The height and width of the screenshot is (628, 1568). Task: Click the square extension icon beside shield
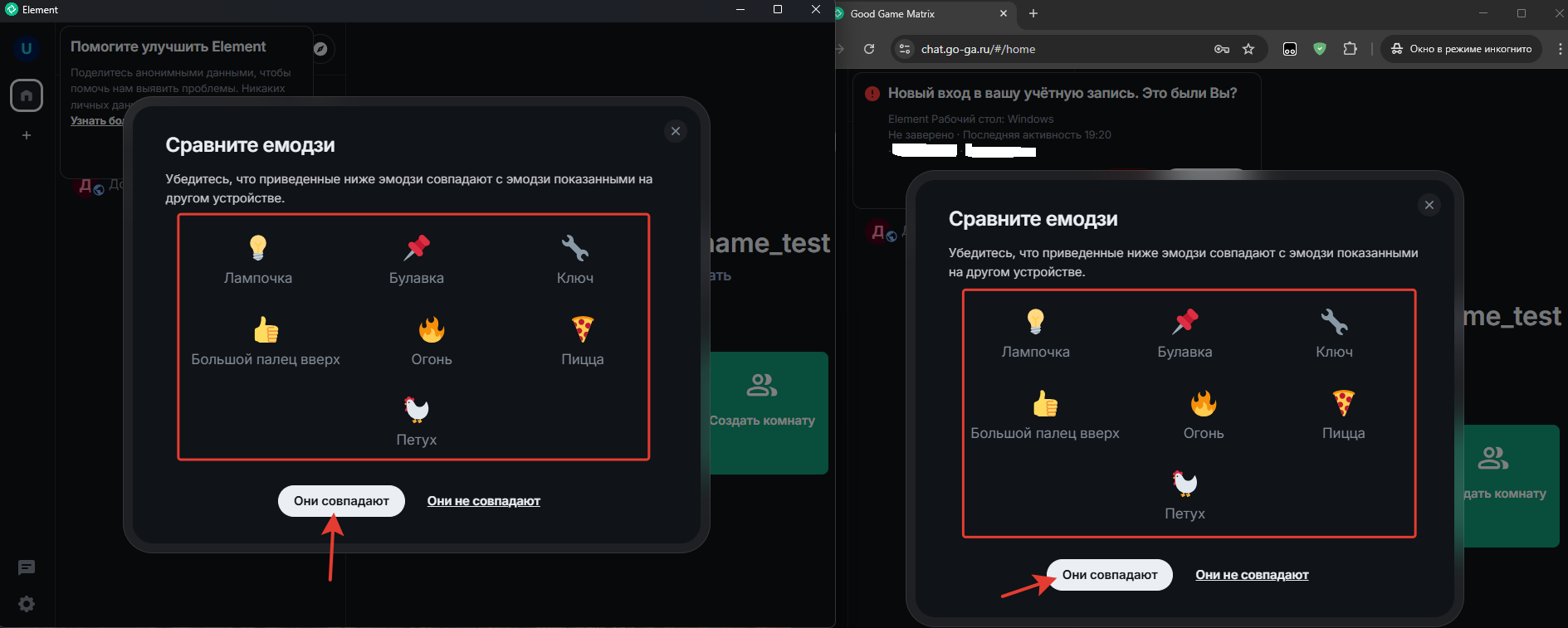point(1290,49)
